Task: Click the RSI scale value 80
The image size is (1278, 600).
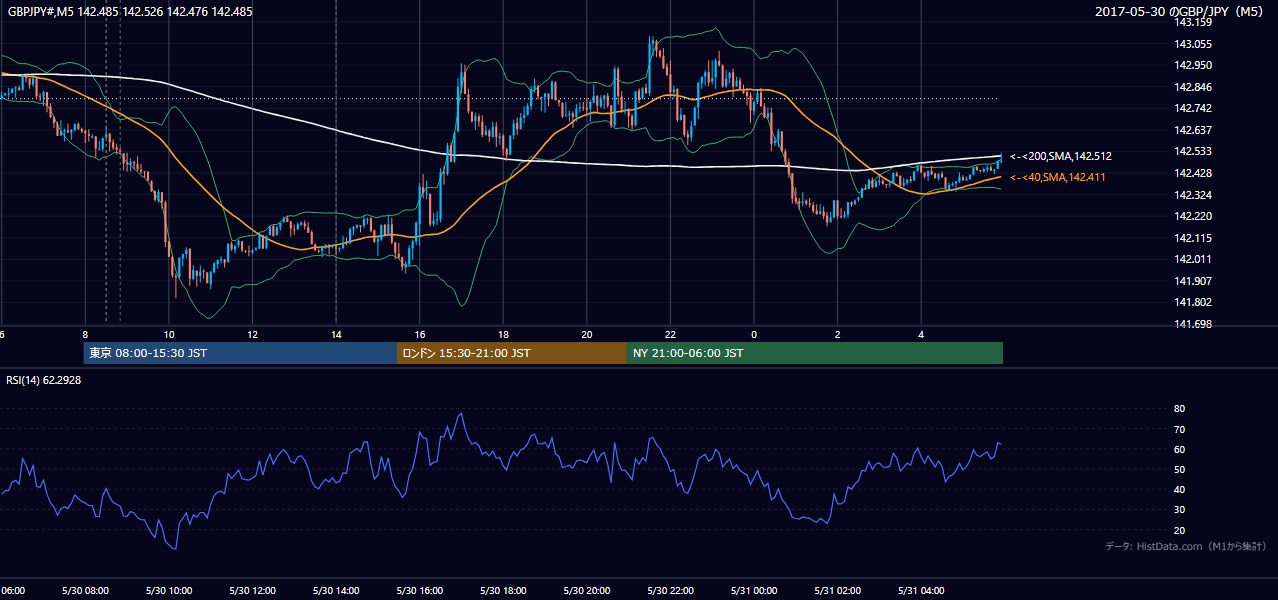Action: [1179, 409]
